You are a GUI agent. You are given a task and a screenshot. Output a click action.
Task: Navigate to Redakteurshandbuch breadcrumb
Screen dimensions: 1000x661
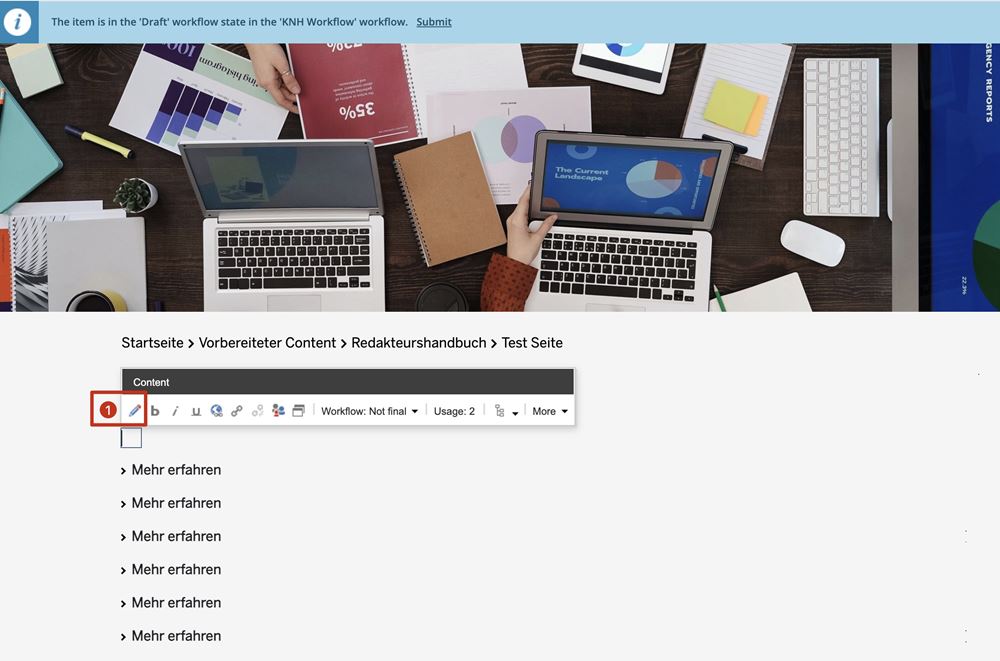[x=418, y=343]
